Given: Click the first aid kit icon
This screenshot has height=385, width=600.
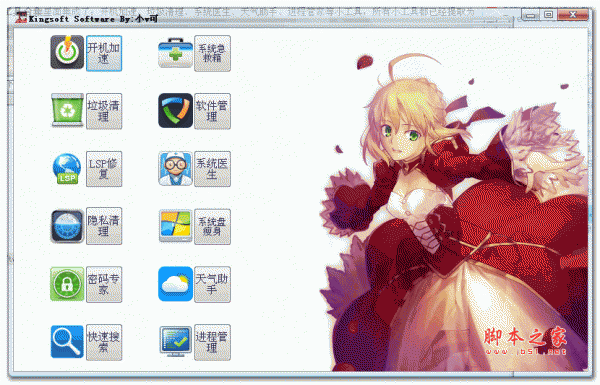Looking at the screenshot, I should (x=175, y=53).
